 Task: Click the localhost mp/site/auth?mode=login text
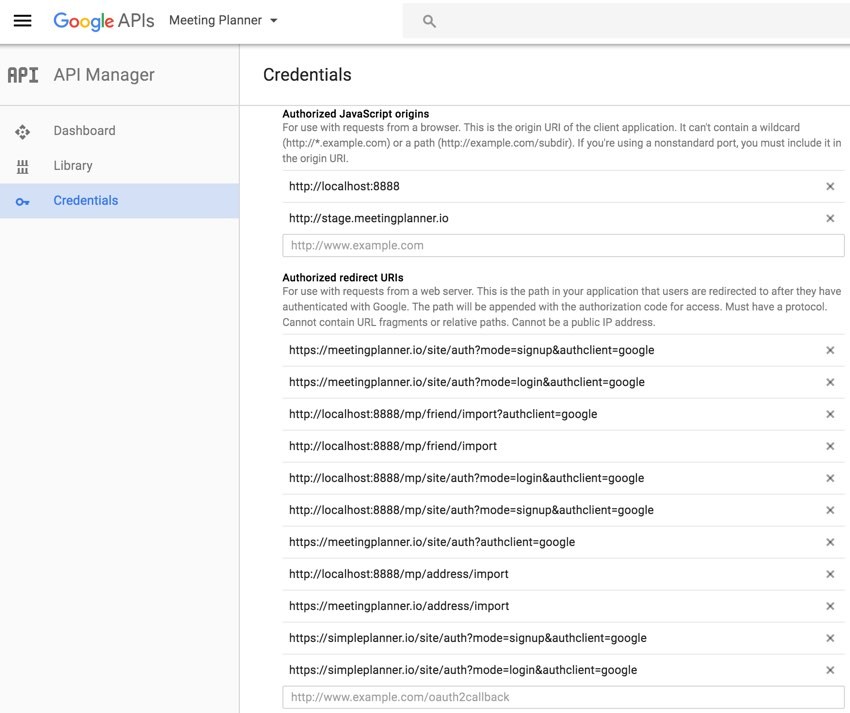(467, 478)
